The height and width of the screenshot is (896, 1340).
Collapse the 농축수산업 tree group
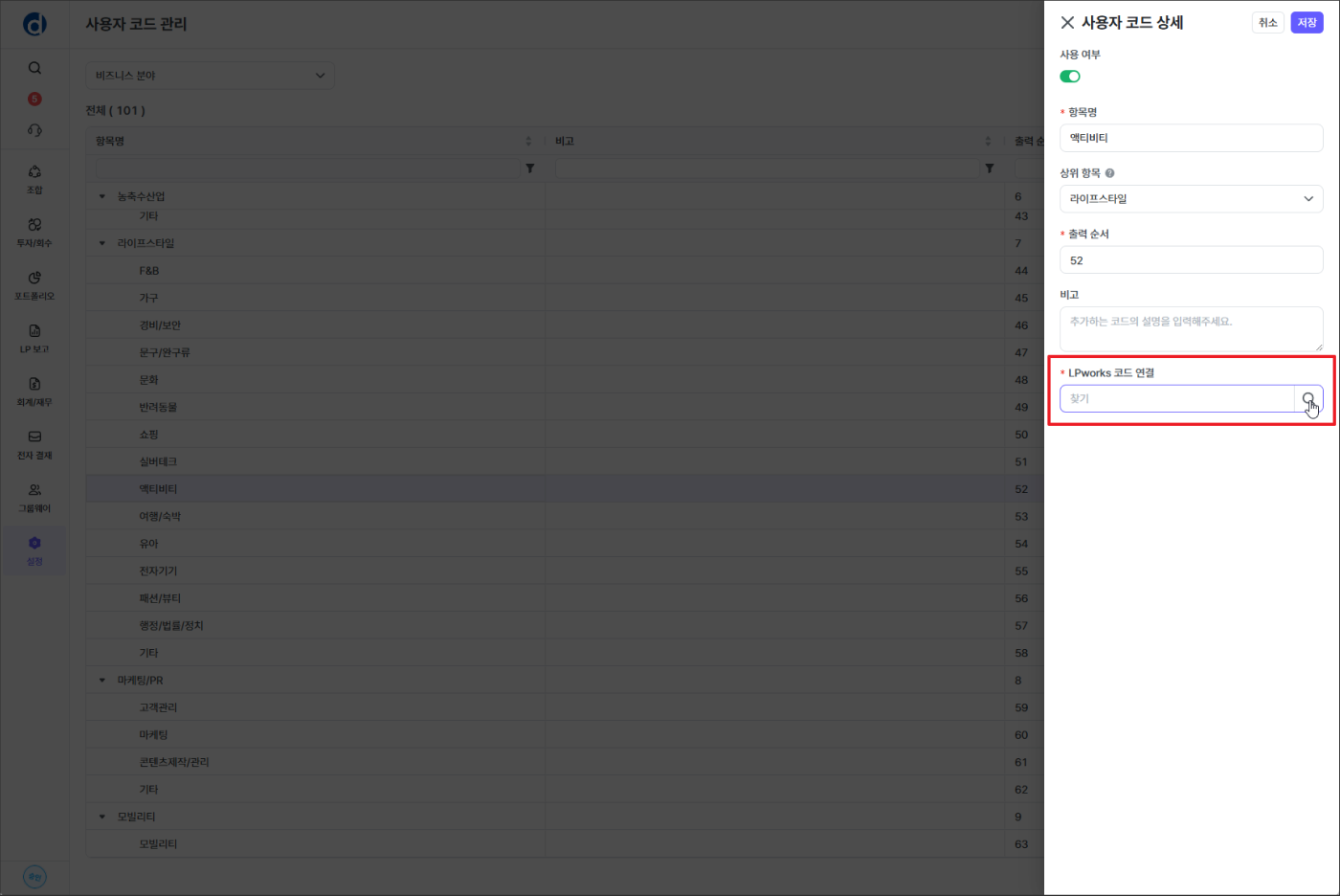pyautogui.click(x=102, y=196)
